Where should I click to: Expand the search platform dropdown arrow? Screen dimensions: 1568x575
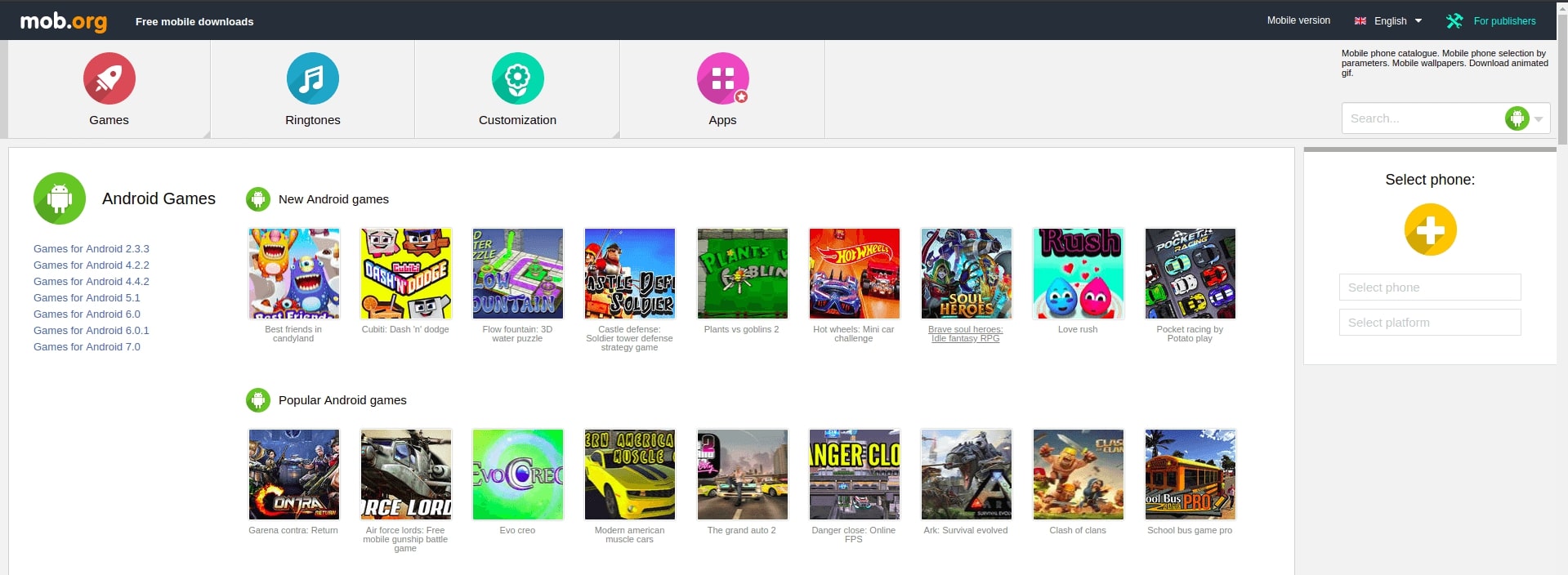[x=1539, y=119]
